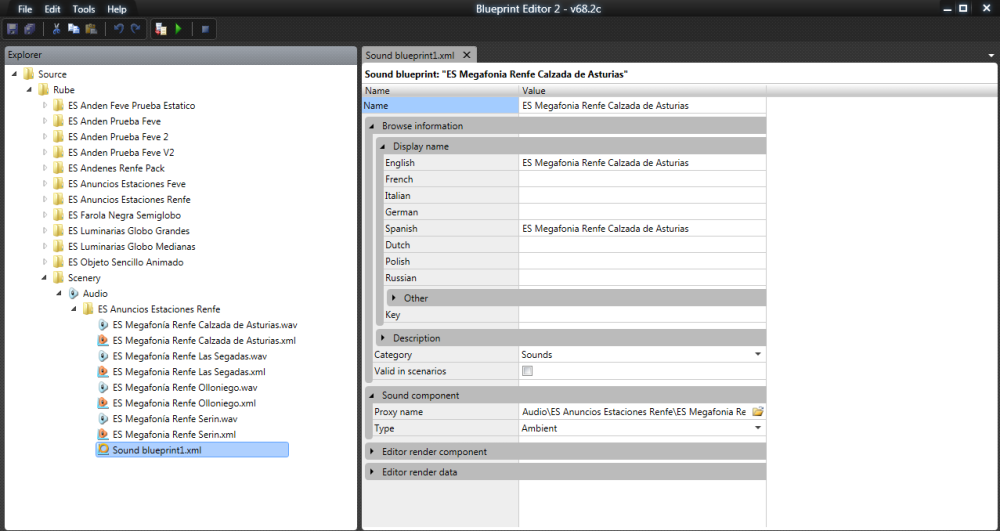Collapse the Scenery folder tree arrow
1000x531 pixels.
(45, 278)
